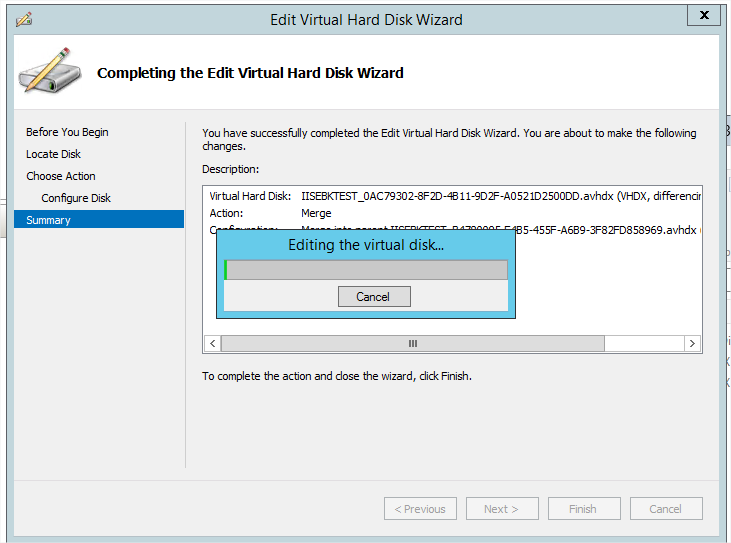Click the Edit Virtual Hard Disk Wizard title bar
The width and height of the screenshot is (731, 543).
tap(366, 19)
